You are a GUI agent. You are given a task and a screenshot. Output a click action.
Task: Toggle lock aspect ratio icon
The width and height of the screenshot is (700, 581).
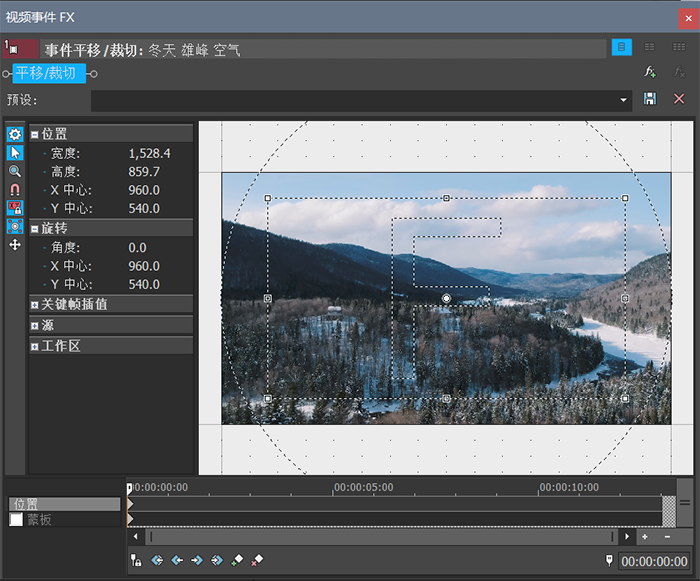pyautogui.click(x=15, y=207)
